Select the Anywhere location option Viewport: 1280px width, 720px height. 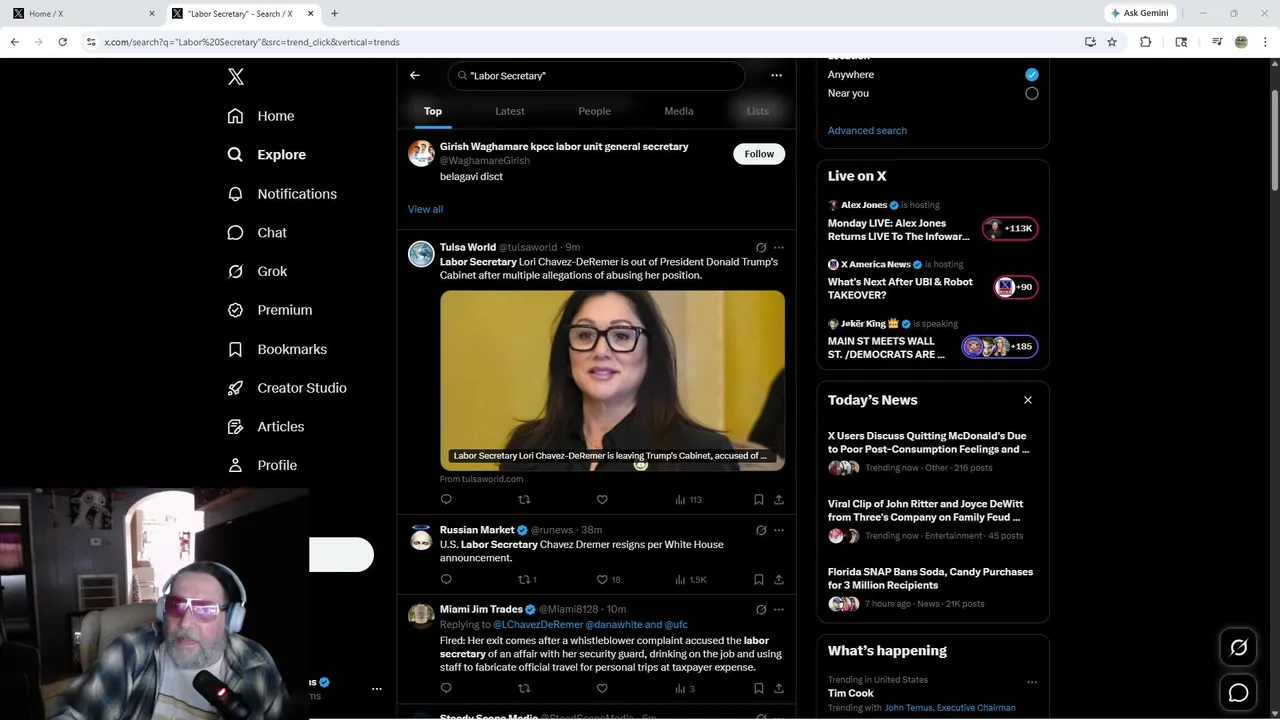pos(1031,75)
